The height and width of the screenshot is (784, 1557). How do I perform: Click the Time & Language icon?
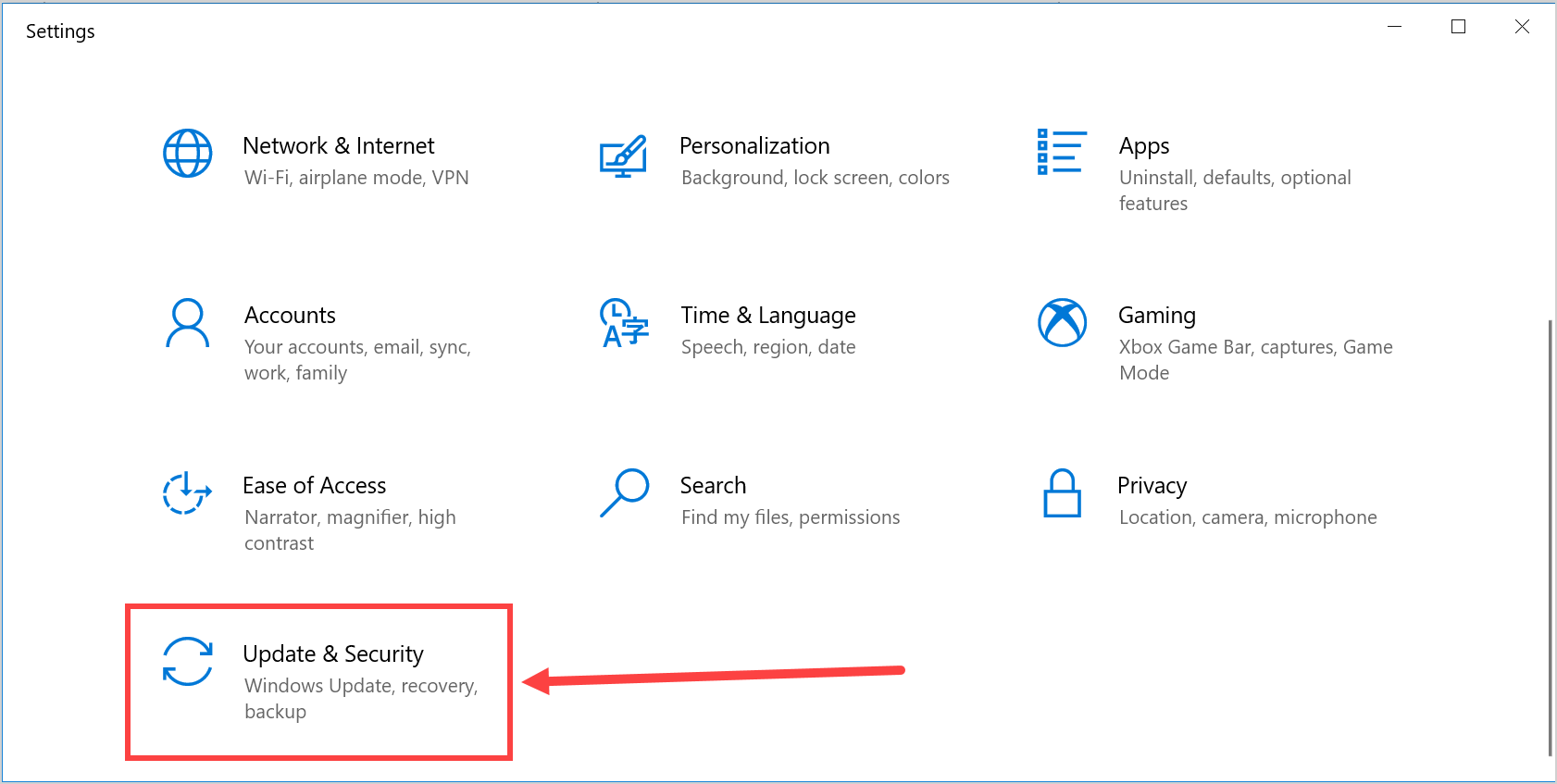tap(625, 323)
